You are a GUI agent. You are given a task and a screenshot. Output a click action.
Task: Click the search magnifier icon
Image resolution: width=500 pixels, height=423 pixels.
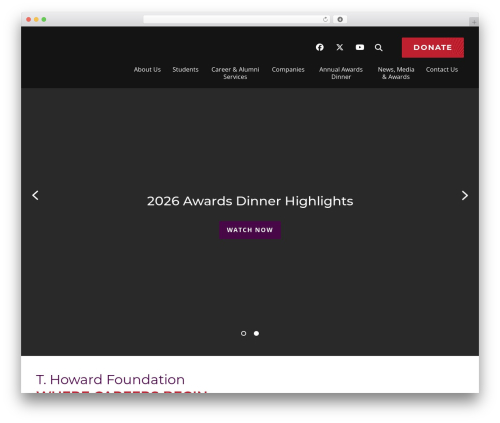coord(378,47)
